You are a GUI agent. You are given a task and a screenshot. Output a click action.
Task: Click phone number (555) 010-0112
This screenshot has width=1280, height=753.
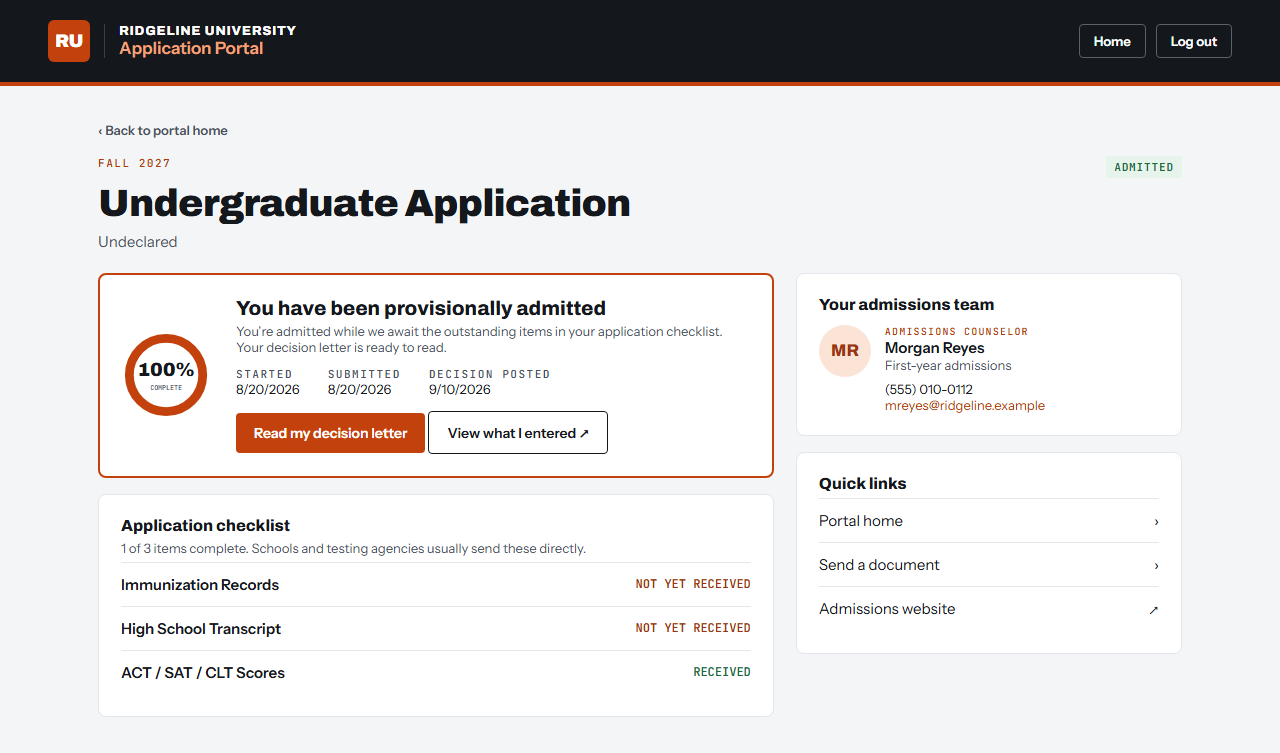point(929,390)
